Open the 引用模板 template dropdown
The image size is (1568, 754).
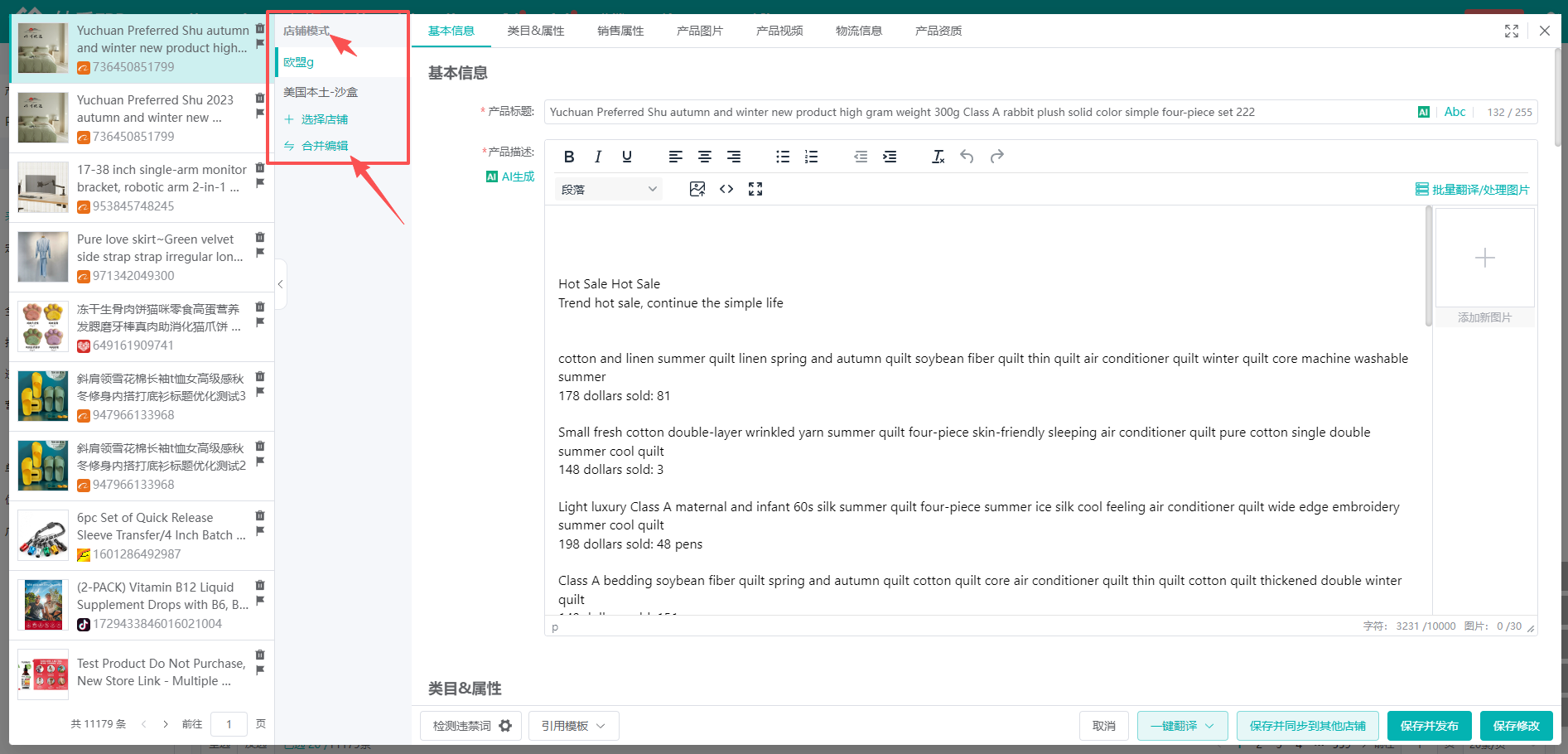click(x=573, y=726)
